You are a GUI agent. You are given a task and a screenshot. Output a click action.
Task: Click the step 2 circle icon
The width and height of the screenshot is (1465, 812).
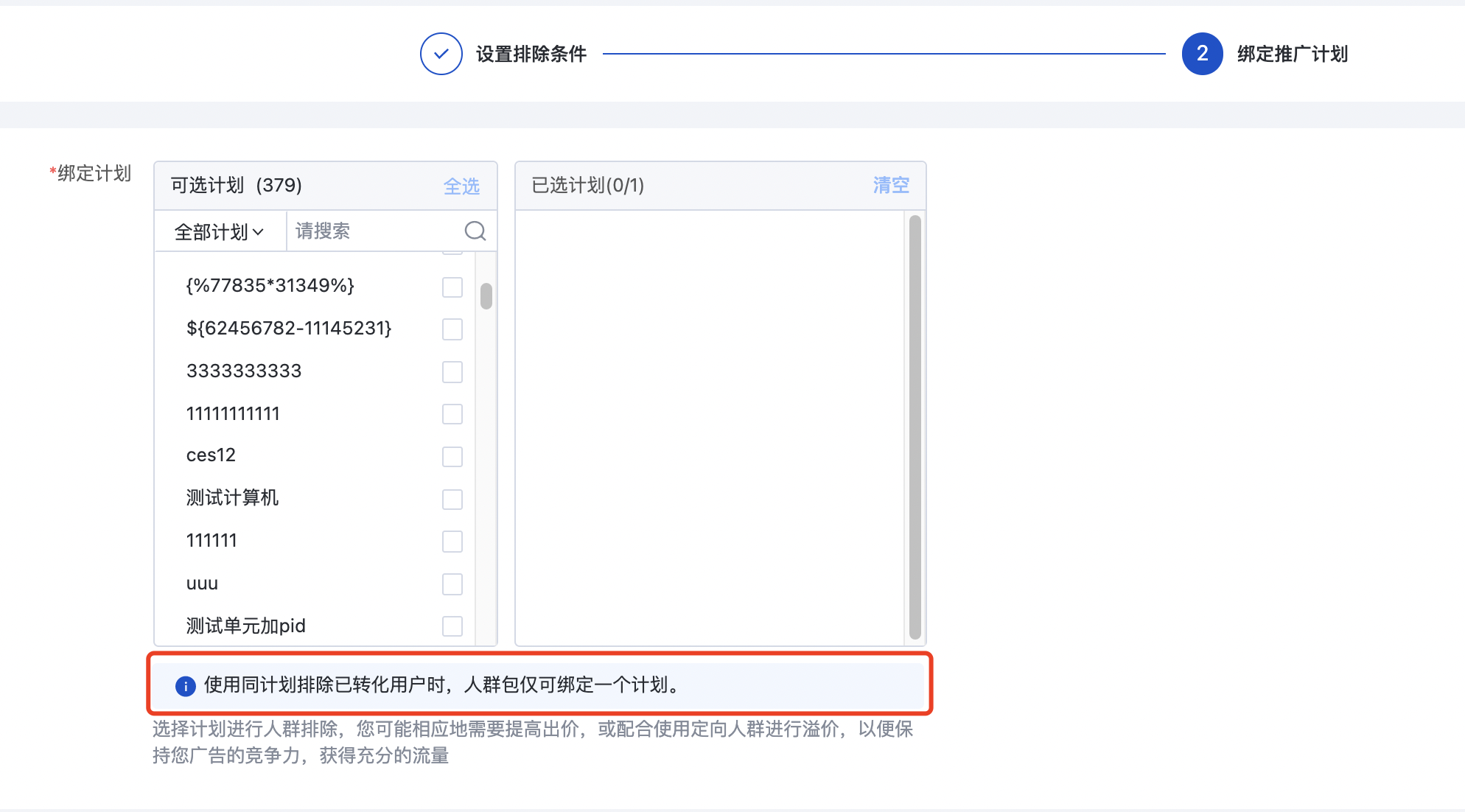[x=1202, y=54]
